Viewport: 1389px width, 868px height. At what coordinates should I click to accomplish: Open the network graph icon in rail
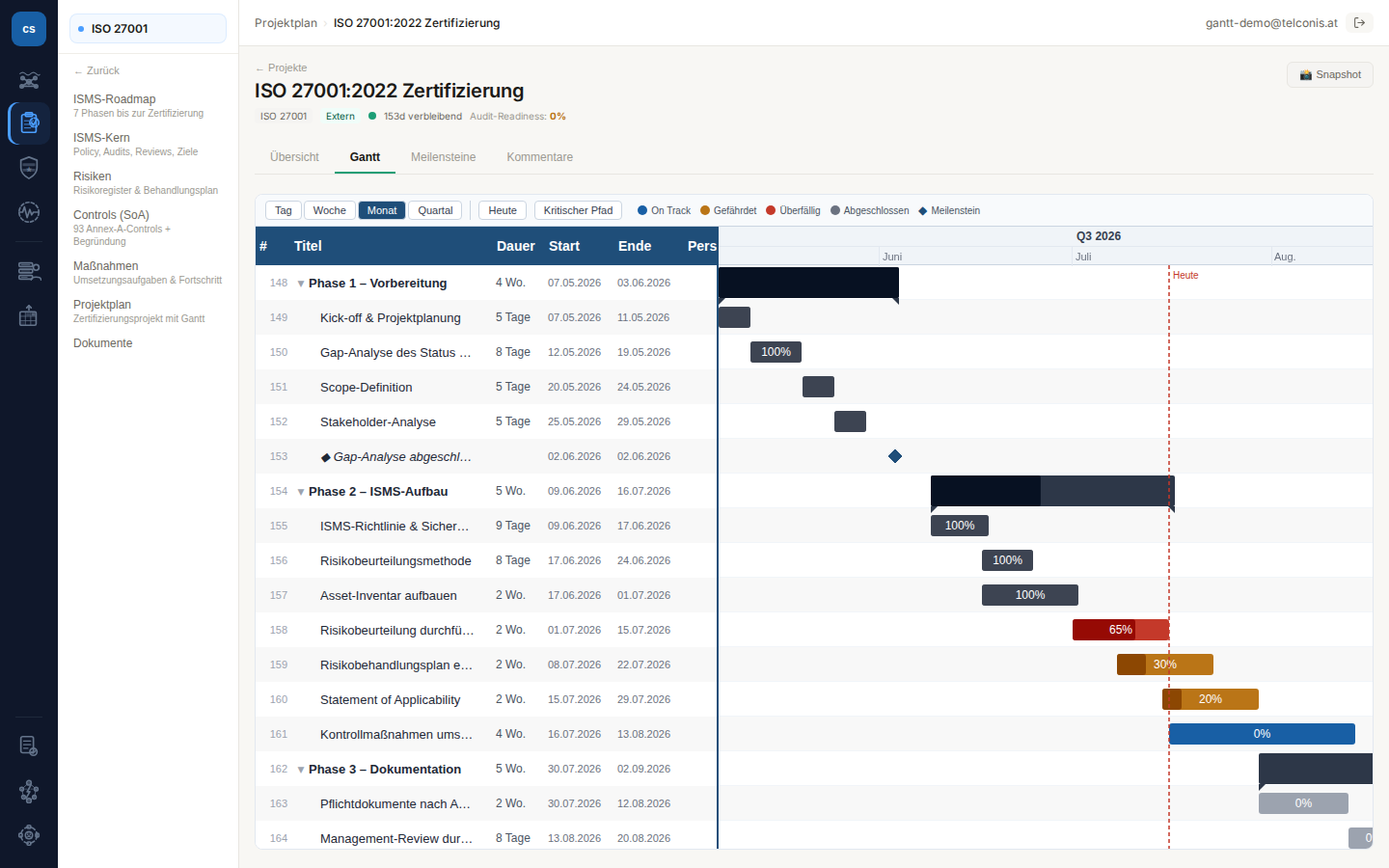coord(29,80)
